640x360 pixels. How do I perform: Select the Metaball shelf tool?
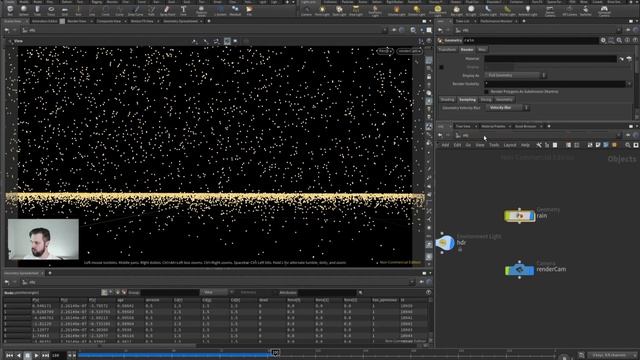click(235, 10)
